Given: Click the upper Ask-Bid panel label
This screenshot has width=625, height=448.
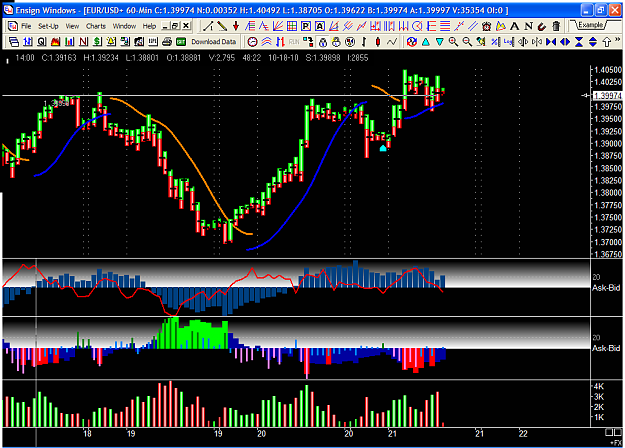Looking at the screenshot, I should pyautogui.click(x=606, y=288).
